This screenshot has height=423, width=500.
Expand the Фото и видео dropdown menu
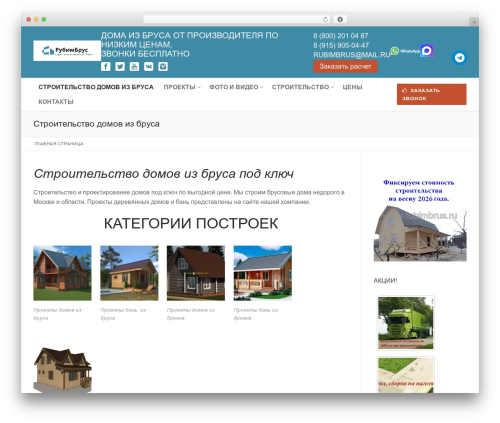click(236, 87)
